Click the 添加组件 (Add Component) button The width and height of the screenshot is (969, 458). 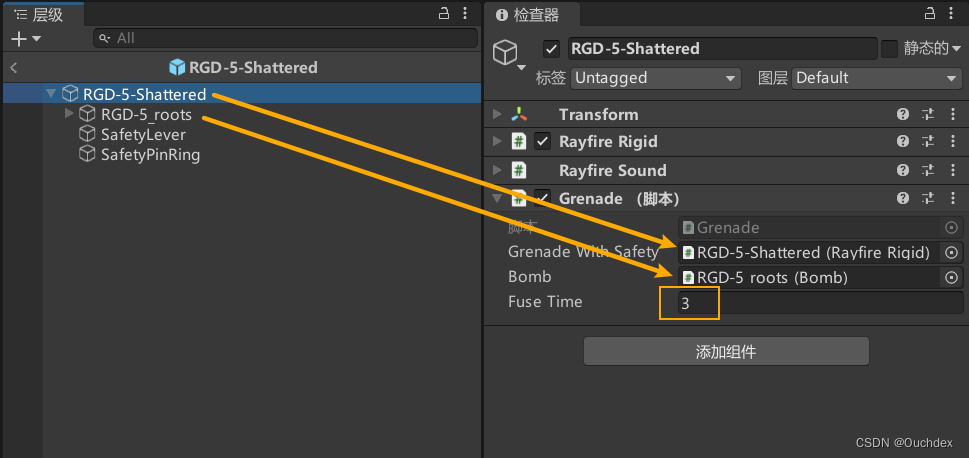click(x=726, y=351)
